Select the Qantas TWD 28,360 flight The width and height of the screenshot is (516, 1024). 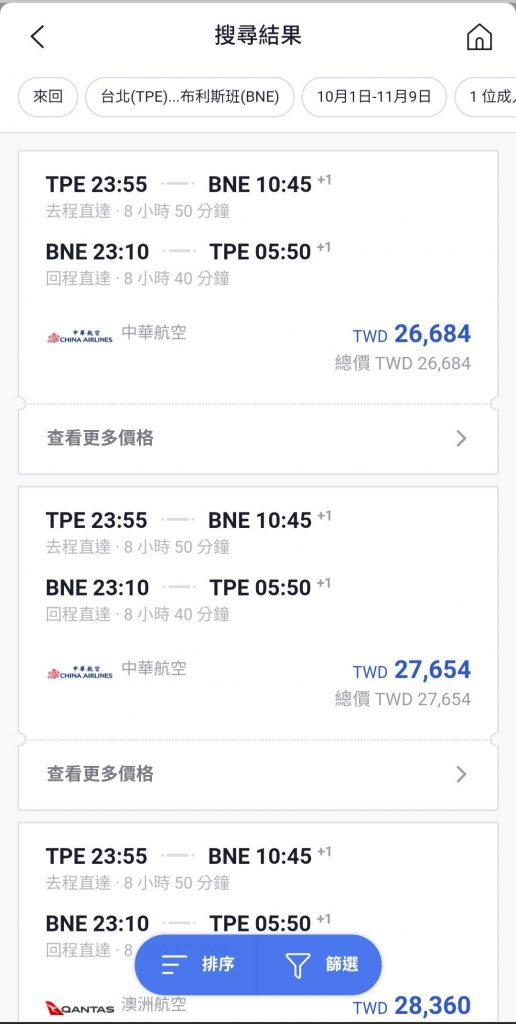pyautogui.click(x=258, y=922)
